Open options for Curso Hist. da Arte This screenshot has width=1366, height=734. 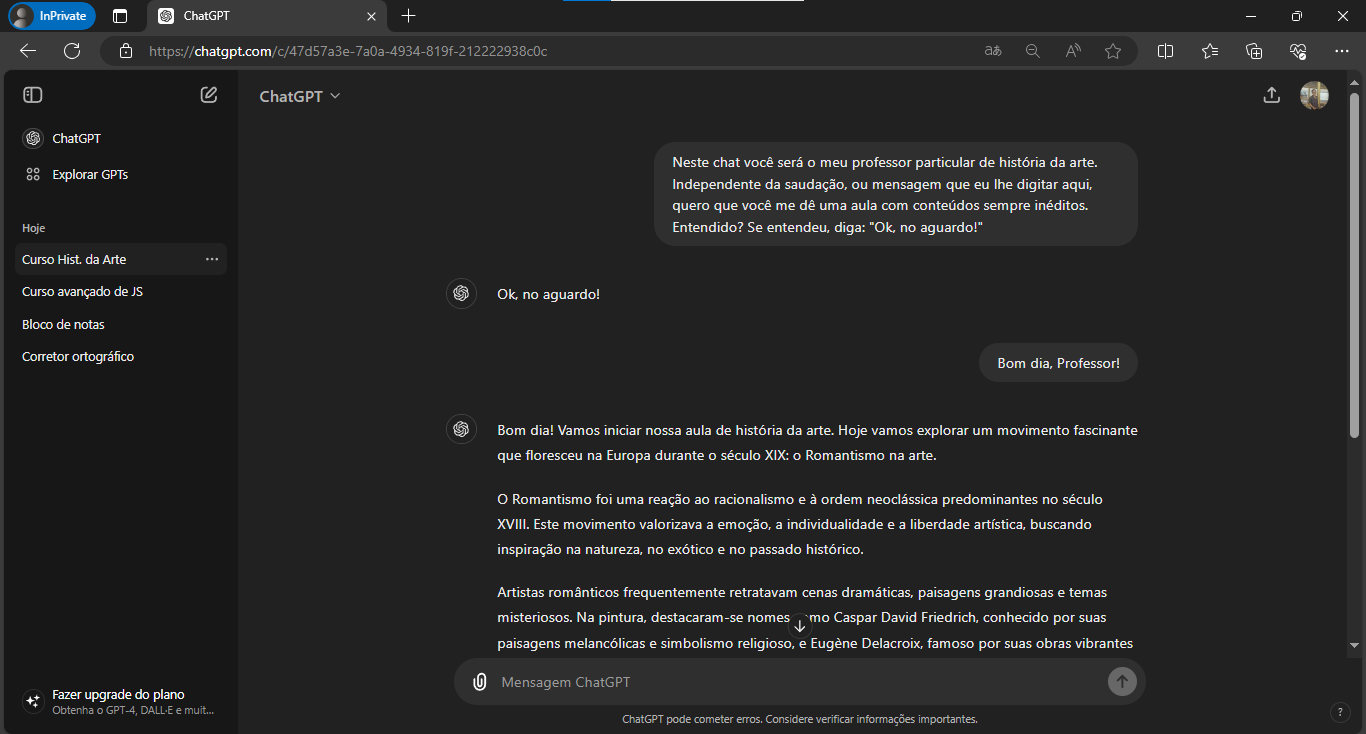[212, 259]
